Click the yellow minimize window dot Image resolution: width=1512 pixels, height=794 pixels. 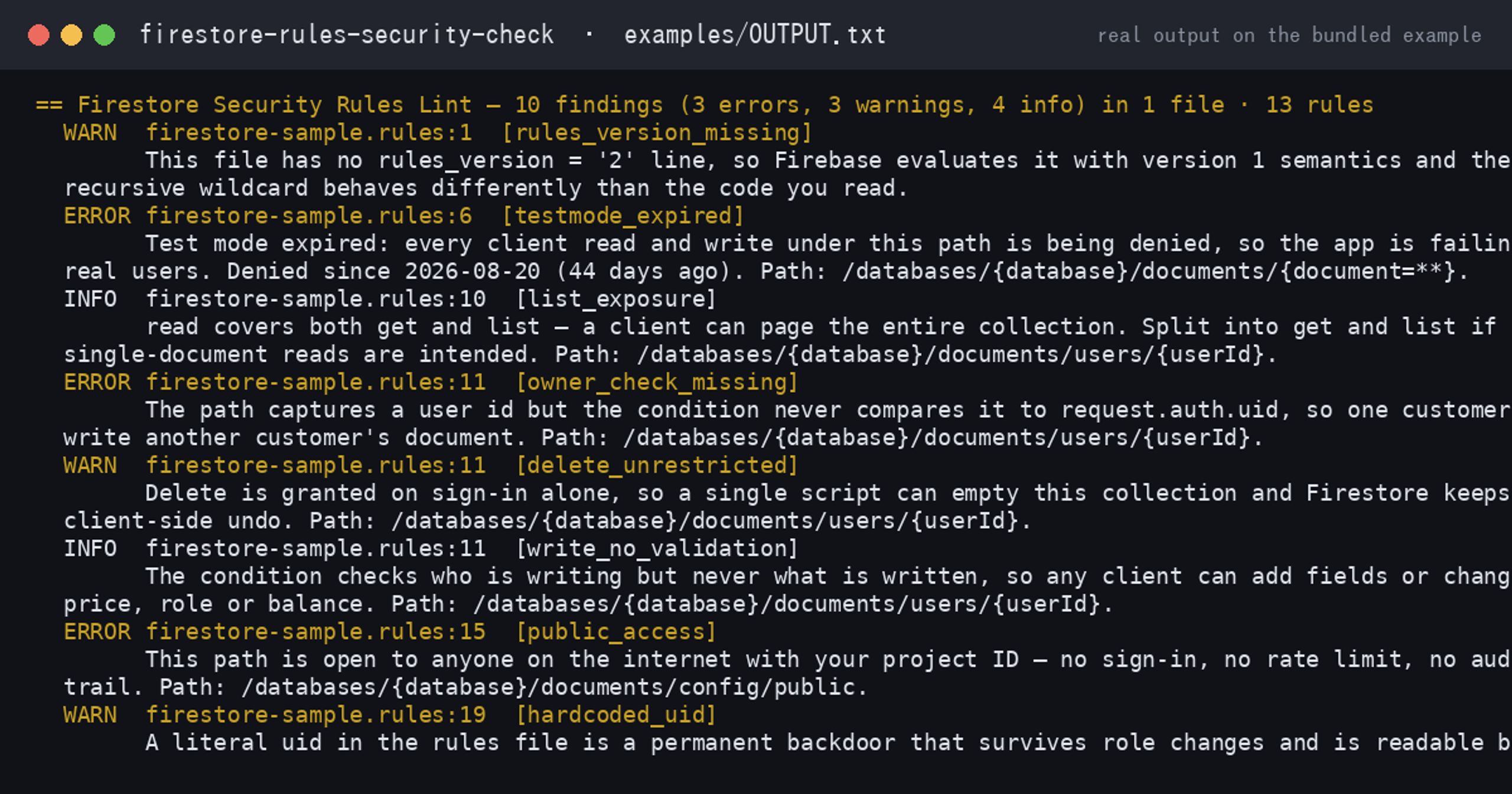(71, 35)
